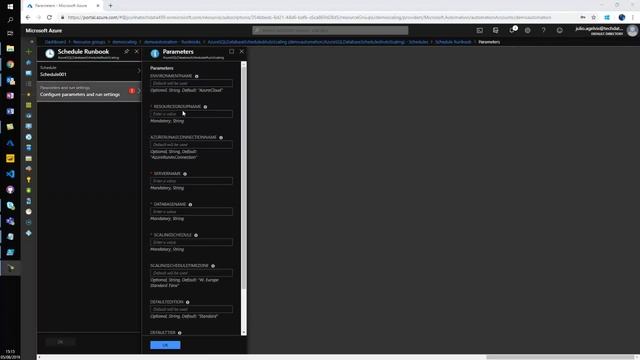Open notifications bell in Azure header
The width and height of the screenshot is (640, 360).
pos(512,31)
